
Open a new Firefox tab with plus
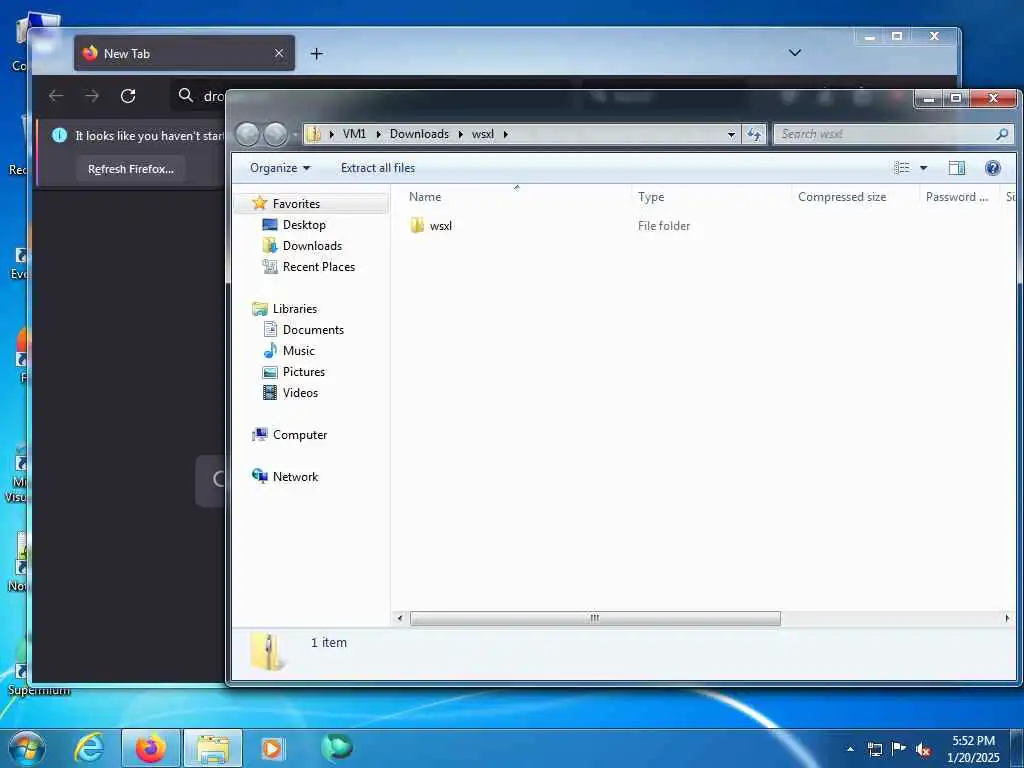coord(317,54)
